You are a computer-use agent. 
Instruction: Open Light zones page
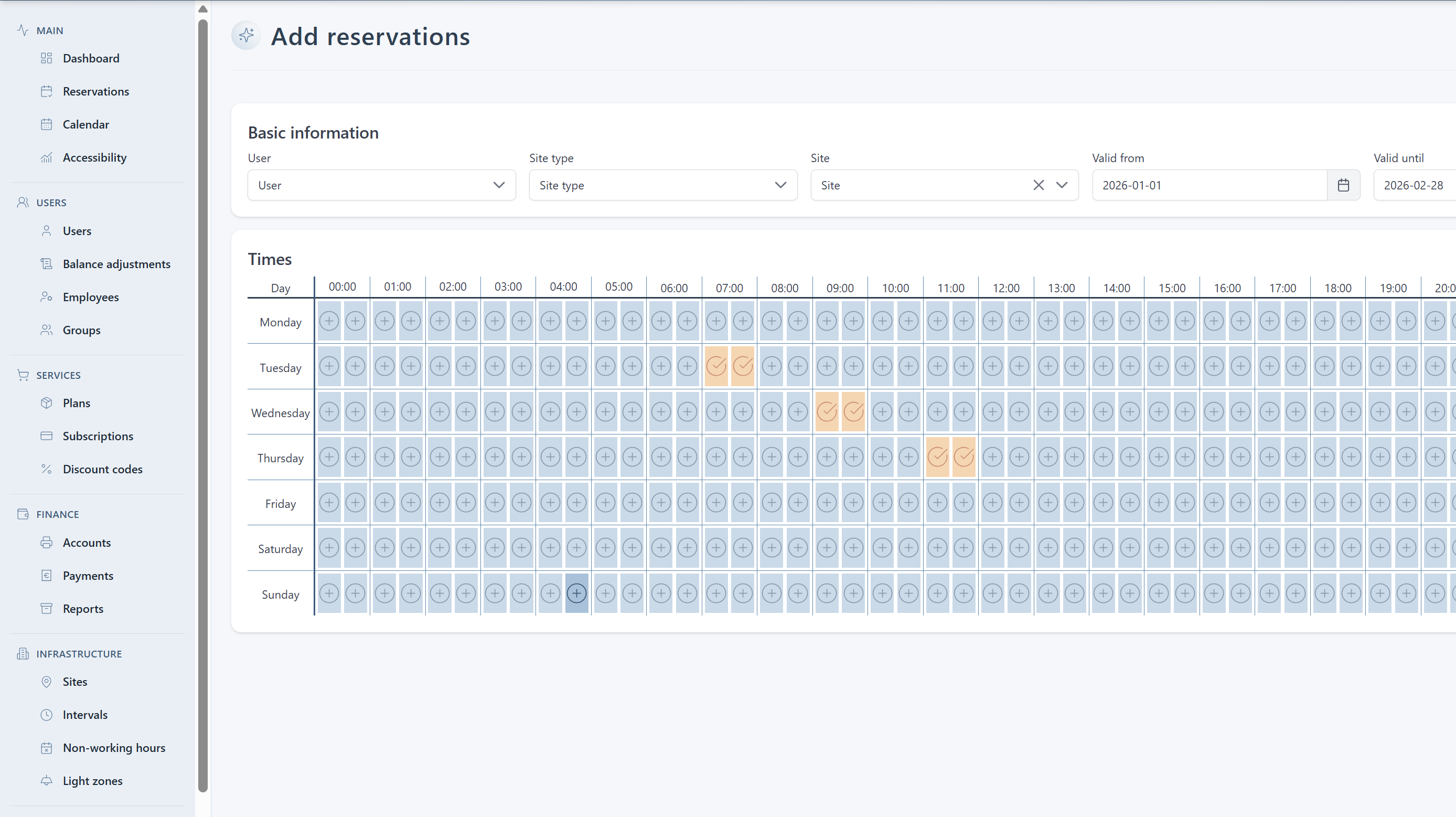click(x=93, y=781)
